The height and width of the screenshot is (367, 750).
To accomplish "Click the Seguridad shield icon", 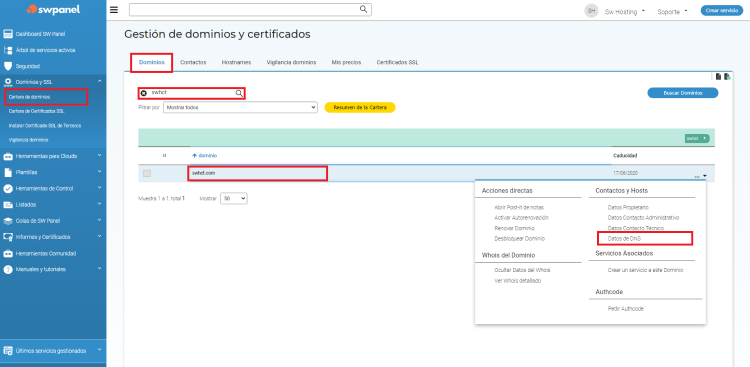I will click(8, 66).
